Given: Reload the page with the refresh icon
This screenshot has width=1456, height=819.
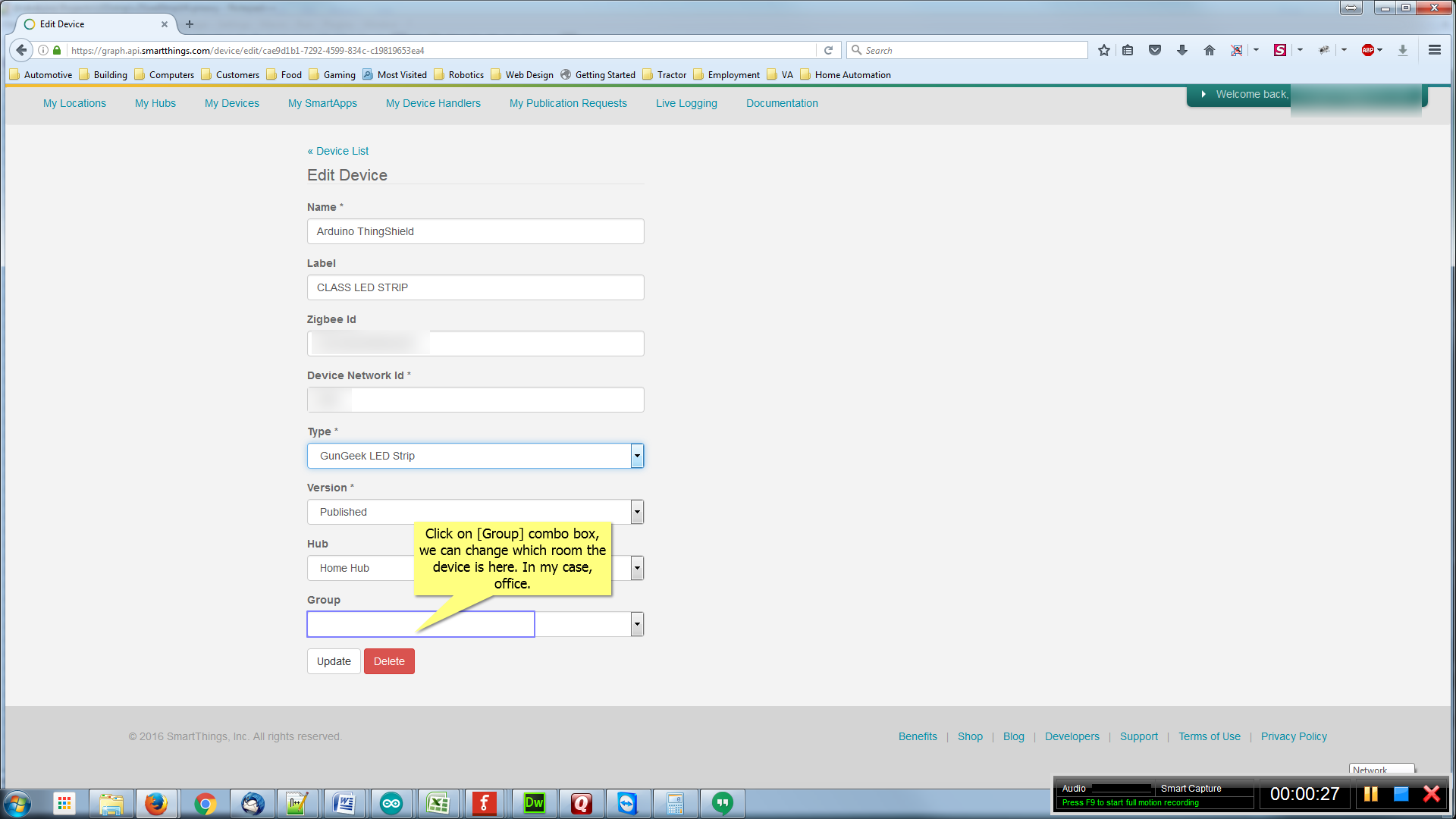Looking at the screenshot, I should 828,50.
